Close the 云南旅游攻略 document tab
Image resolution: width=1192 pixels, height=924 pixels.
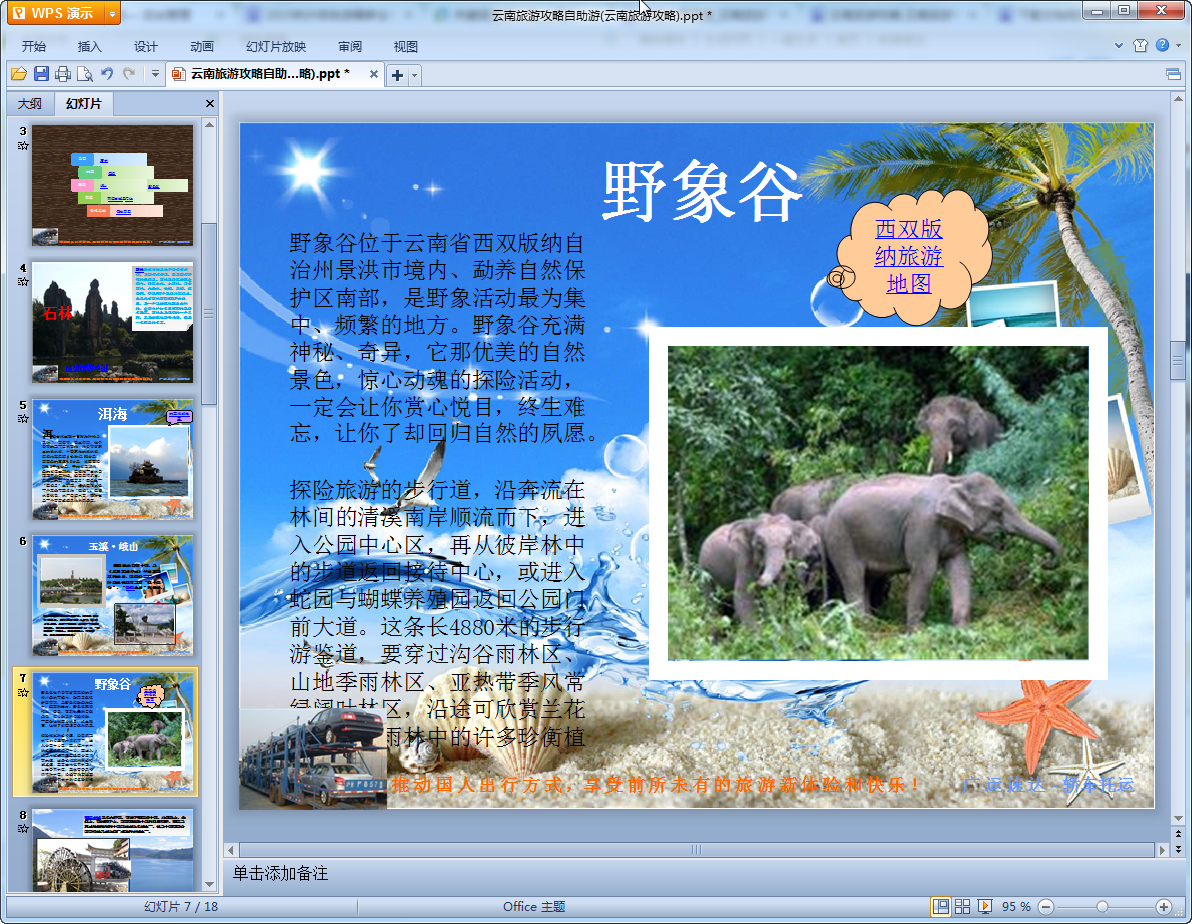point(373,74)
